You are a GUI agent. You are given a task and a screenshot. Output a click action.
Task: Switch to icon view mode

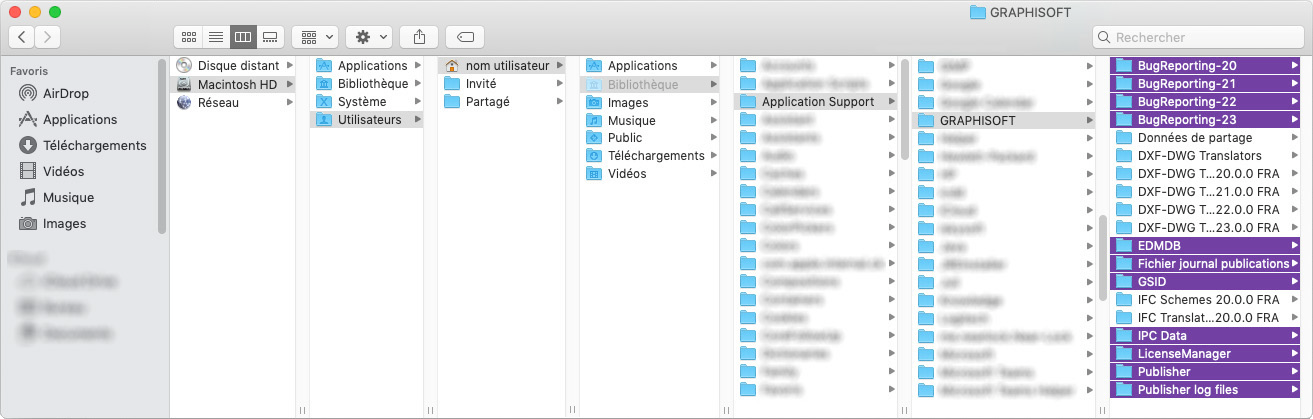click(187, 37)
